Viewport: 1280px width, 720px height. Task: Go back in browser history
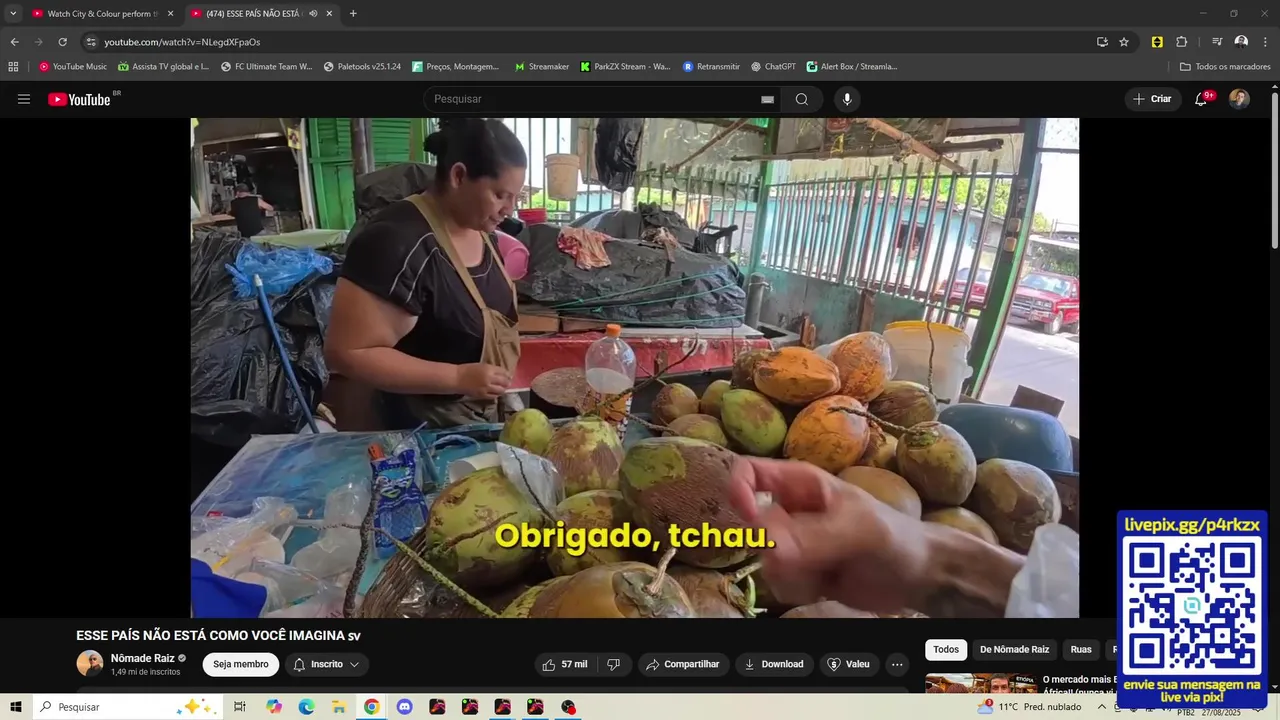pyautogui.click(x=14, y=42)
